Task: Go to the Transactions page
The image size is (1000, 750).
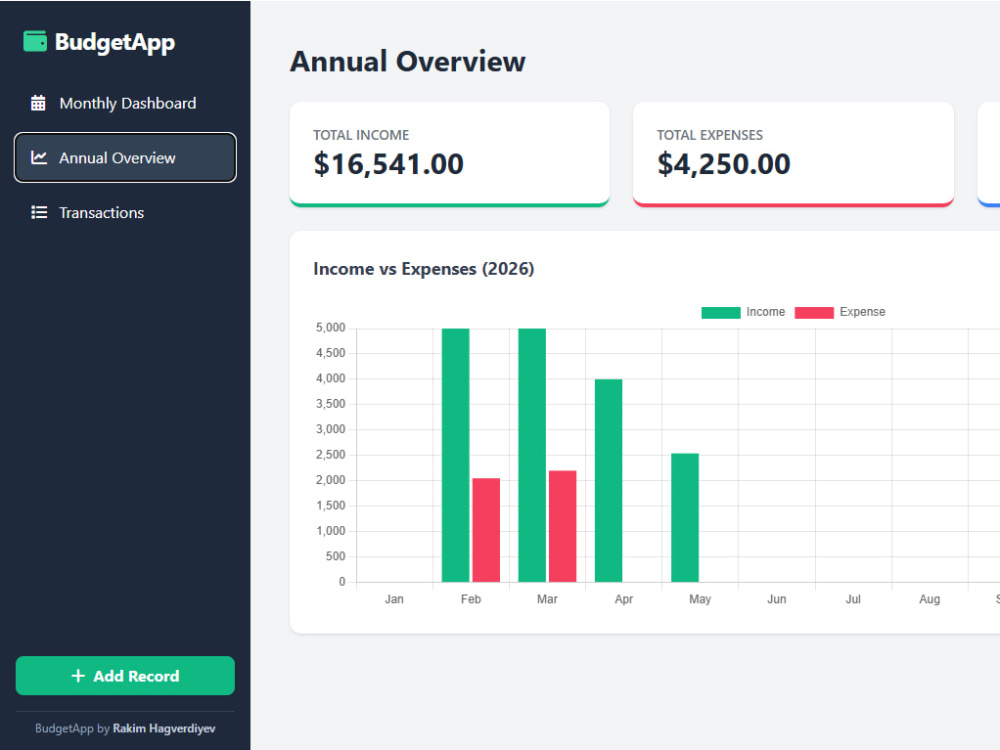Action: click(125, 212)
